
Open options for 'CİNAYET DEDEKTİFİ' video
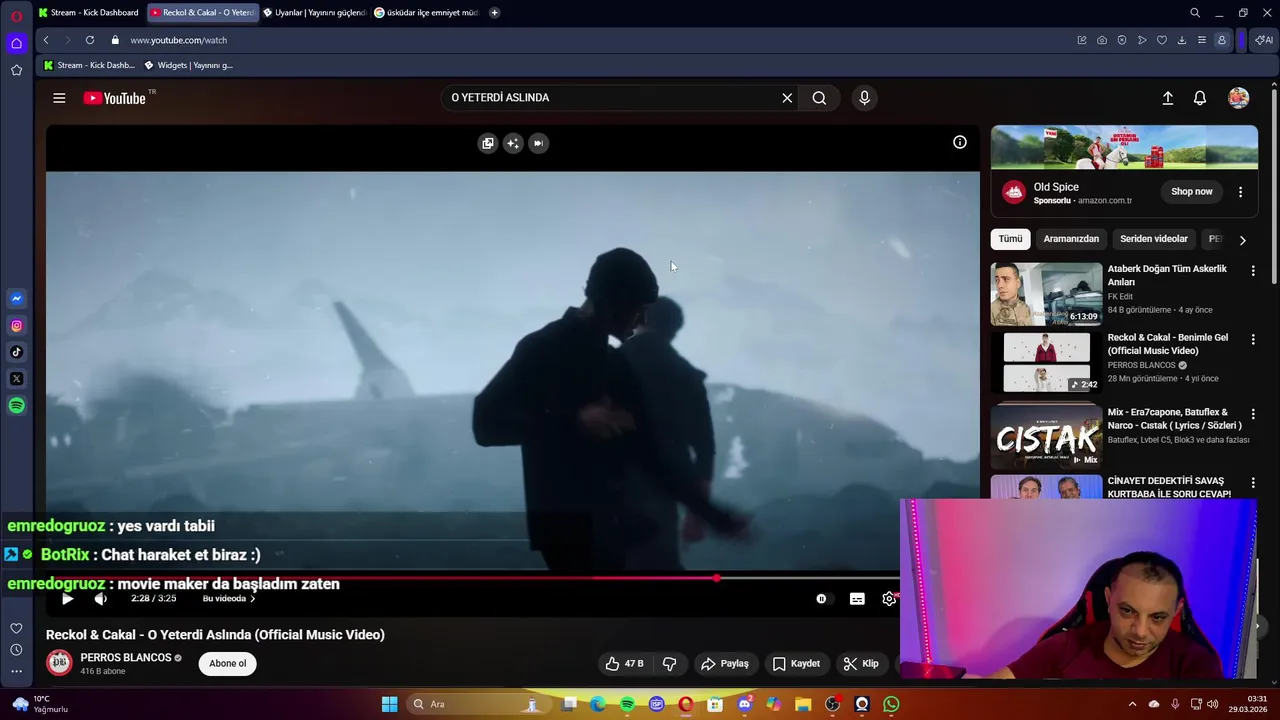1253,483
